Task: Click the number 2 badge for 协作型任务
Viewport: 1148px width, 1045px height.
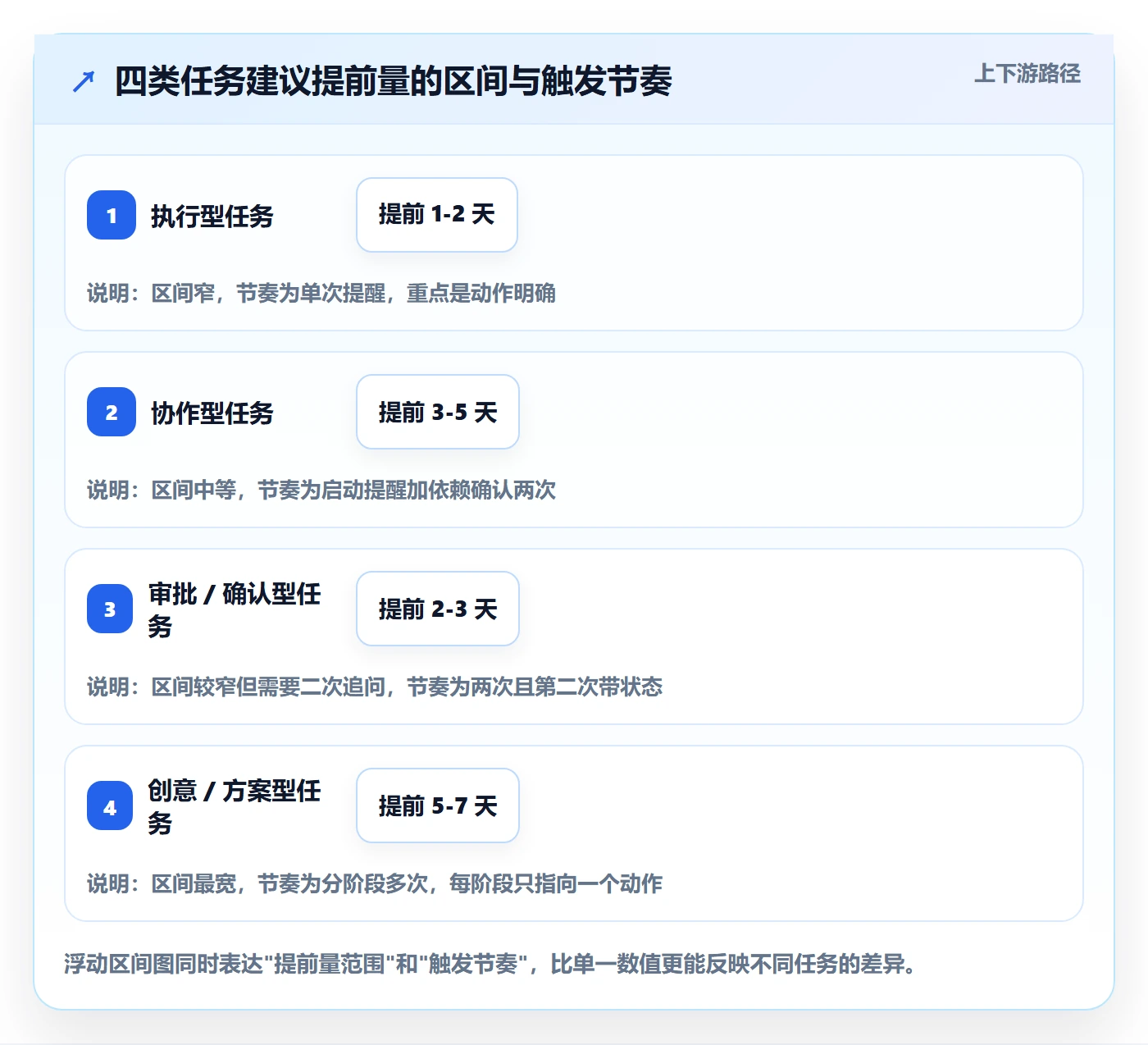Action: (112, 412)
